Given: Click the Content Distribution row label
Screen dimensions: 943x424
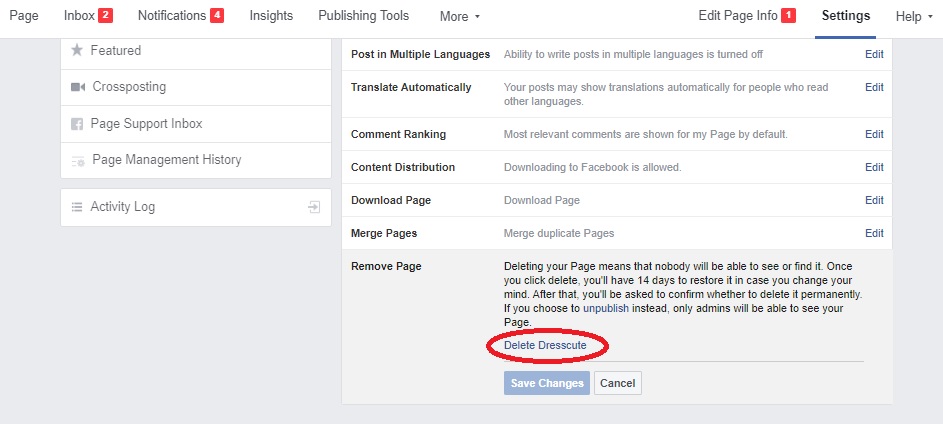Looking at the screenshot, I should [x=403, y=167].
